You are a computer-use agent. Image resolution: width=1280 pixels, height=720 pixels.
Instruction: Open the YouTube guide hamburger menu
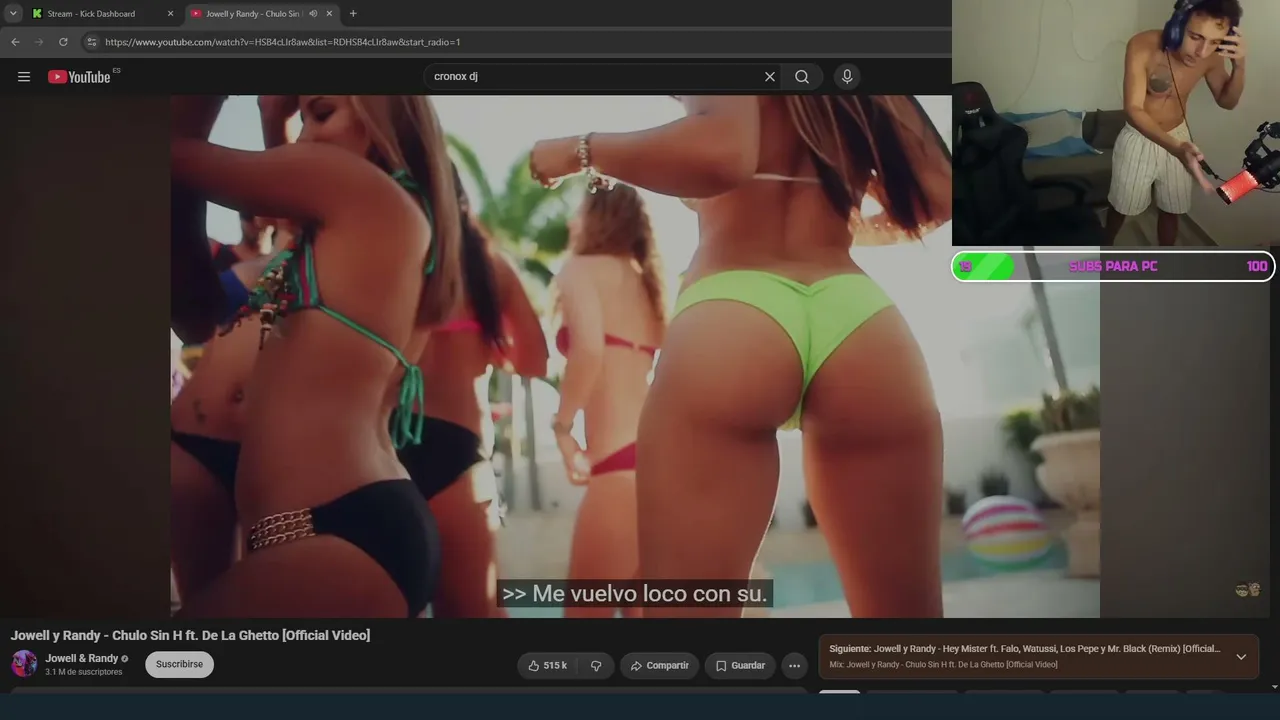click(24, 77)
